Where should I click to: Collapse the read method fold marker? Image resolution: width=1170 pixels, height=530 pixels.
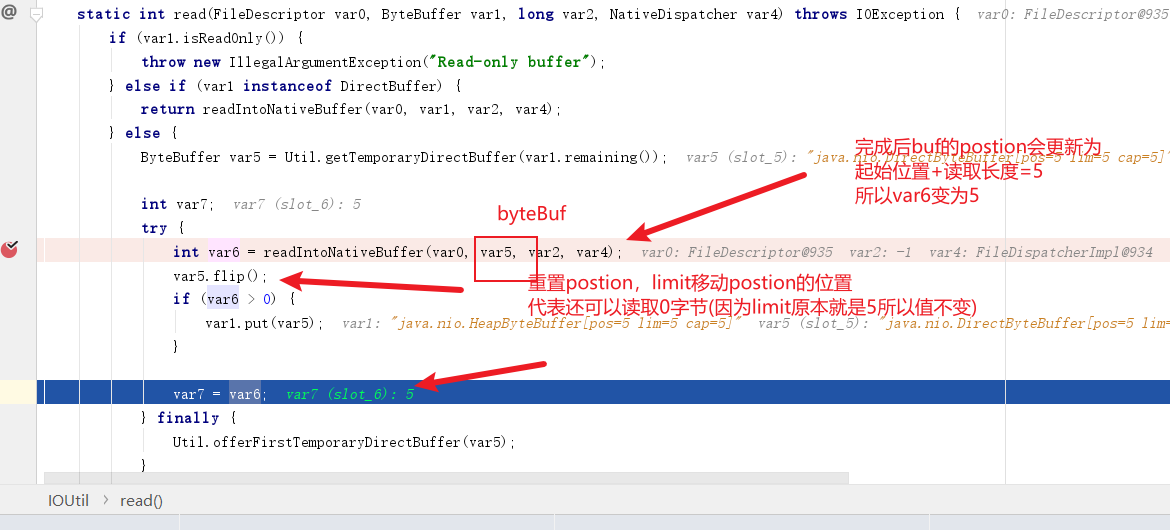[x=37, y=15]
